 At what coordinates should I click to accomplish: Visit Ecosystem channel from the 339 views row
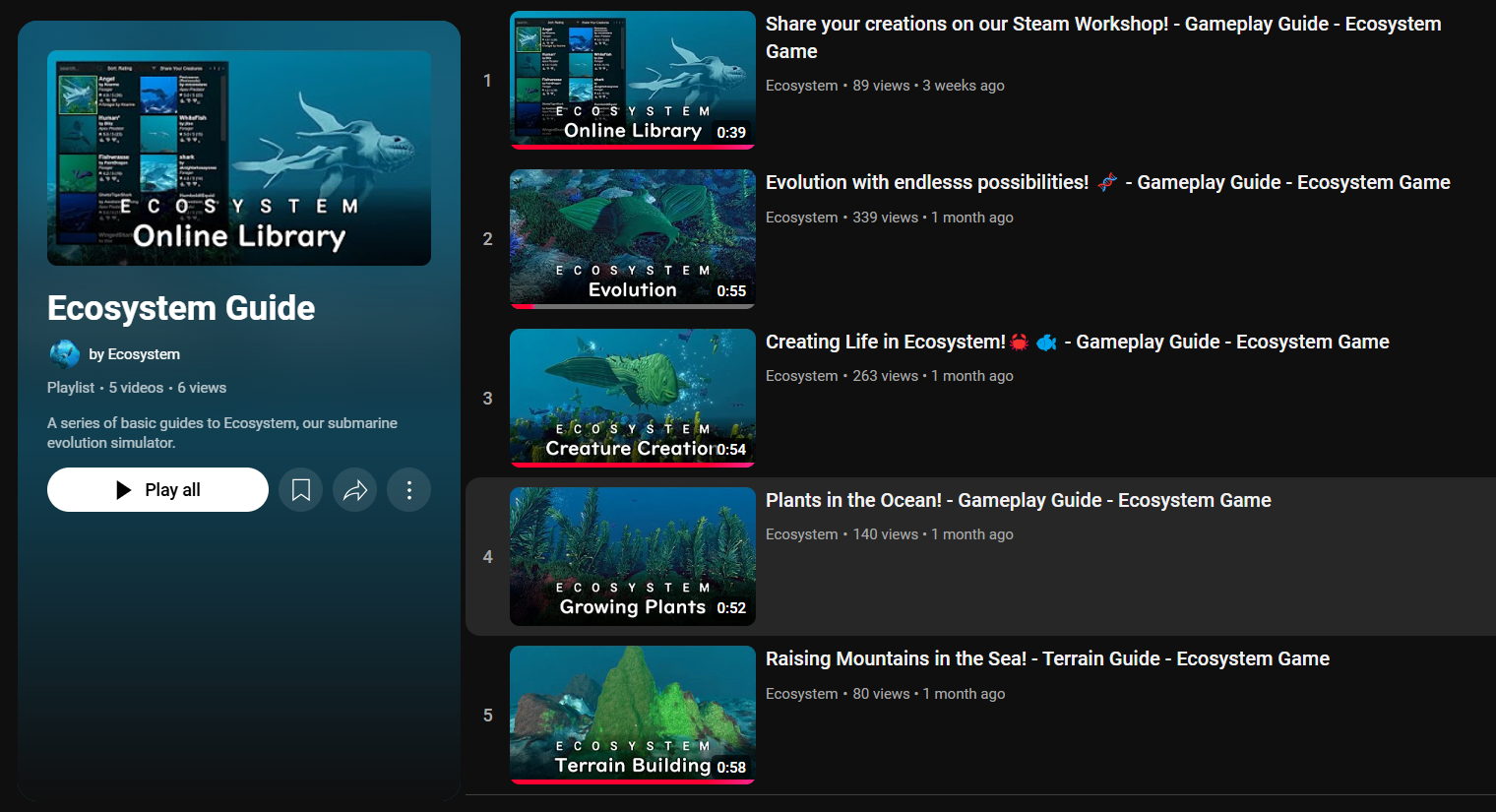[x=802, y=218]
